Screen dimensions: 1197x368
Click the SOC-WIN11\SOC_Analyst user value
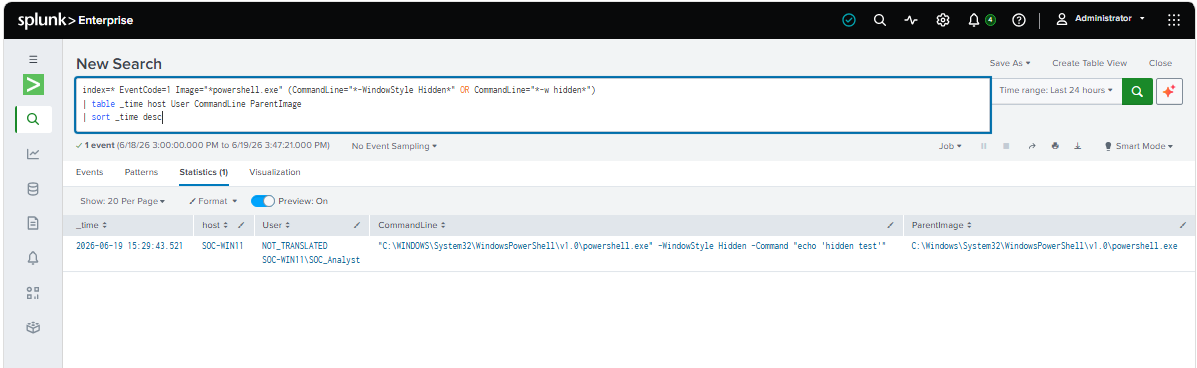311,260
